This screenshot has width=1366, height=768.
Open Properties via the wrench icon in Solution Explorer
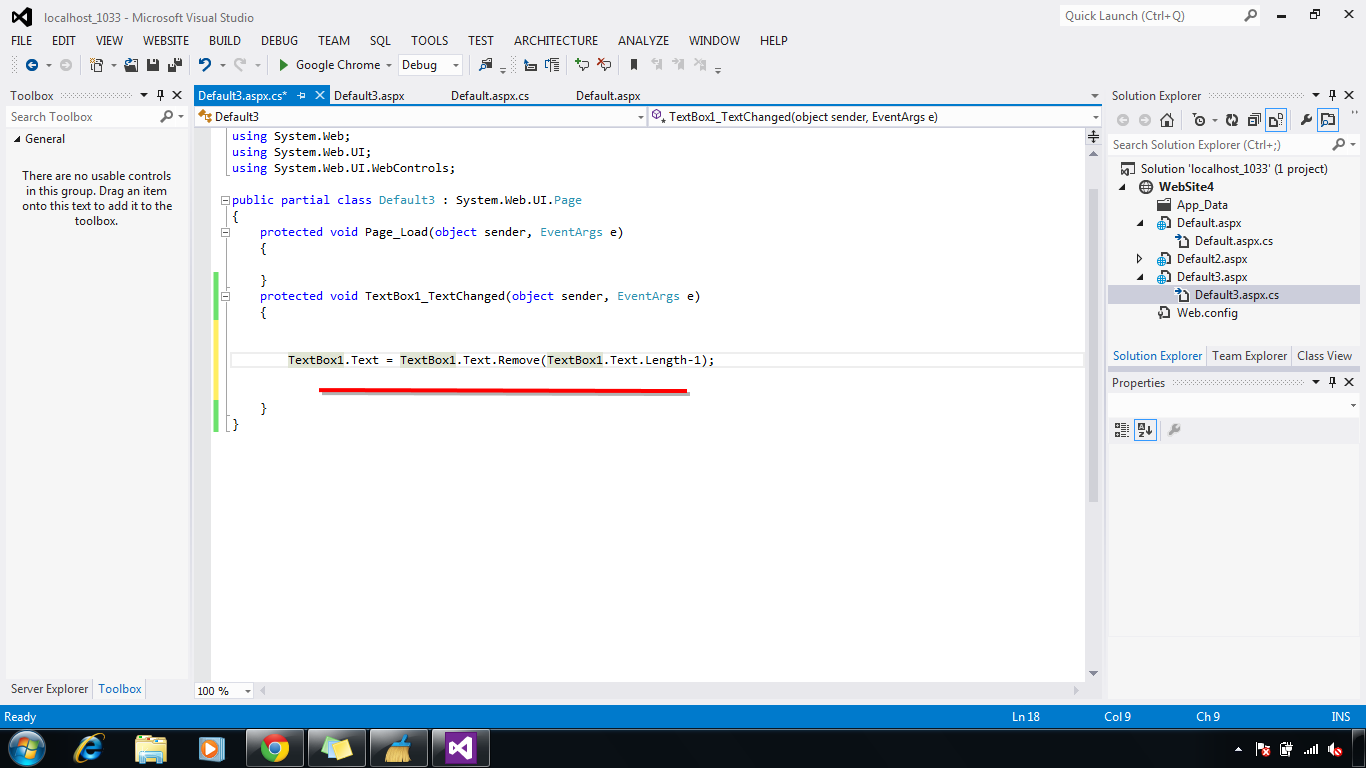1306,119
